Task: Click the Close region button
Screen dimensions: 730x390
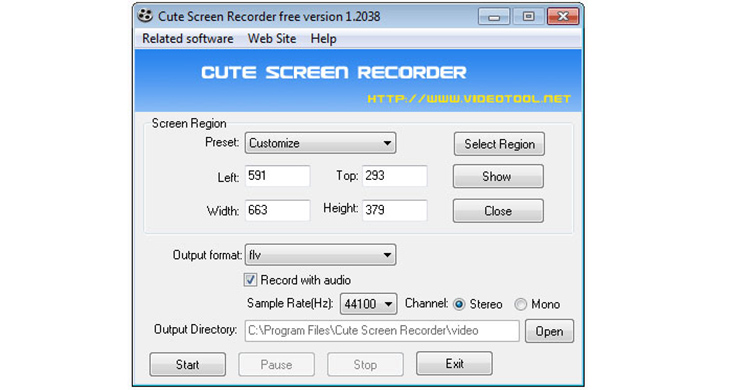Action: point(498,211)
